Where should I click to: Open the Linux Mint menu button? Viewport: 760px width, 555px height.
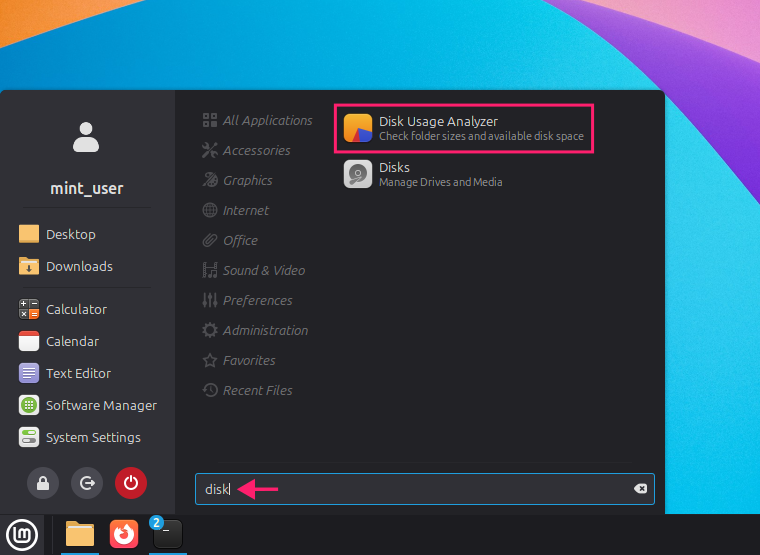(22, 535)
